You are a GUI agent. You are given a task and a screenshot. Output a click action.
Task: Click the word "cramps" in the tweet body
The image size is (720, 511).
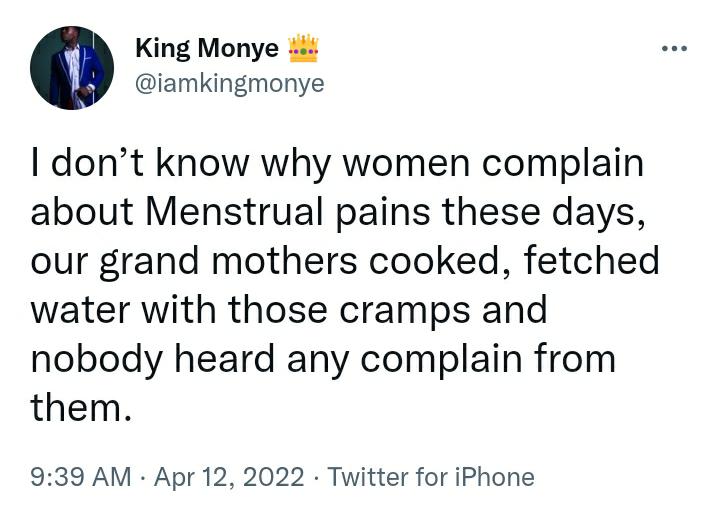coord(405,312)
